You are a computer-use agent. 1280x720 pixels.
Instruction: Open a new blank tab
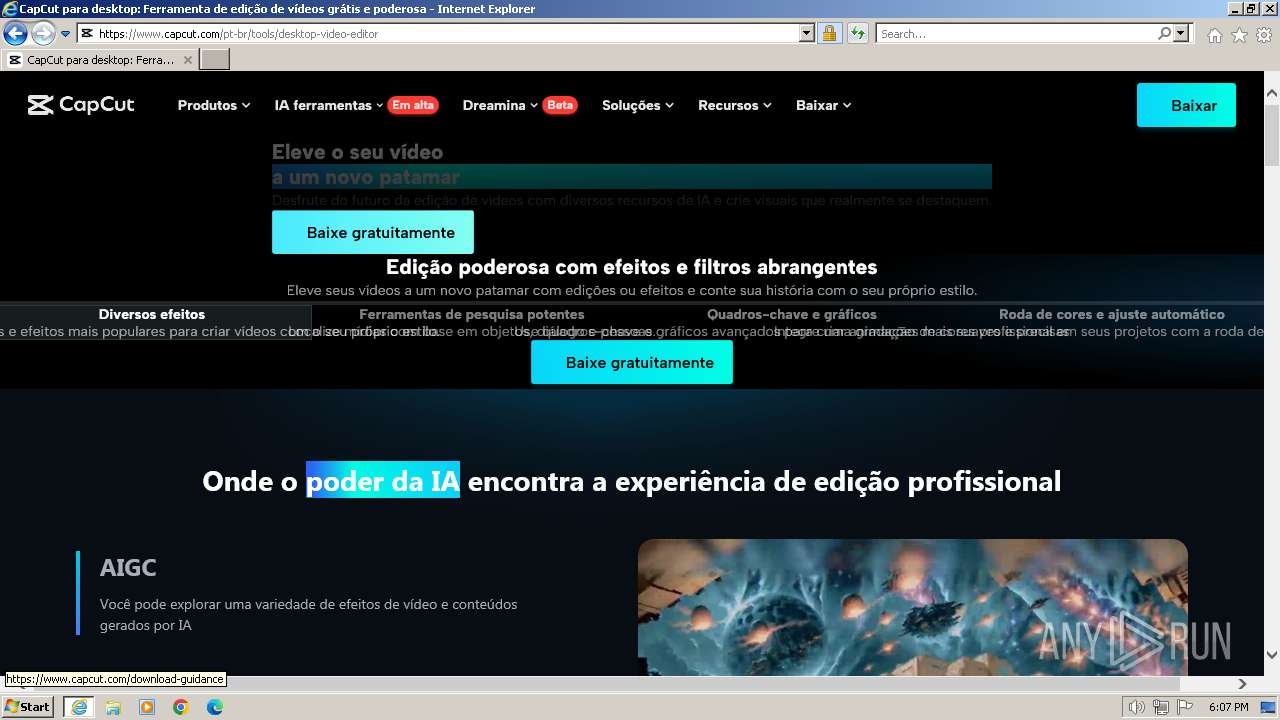pos(215,60)
